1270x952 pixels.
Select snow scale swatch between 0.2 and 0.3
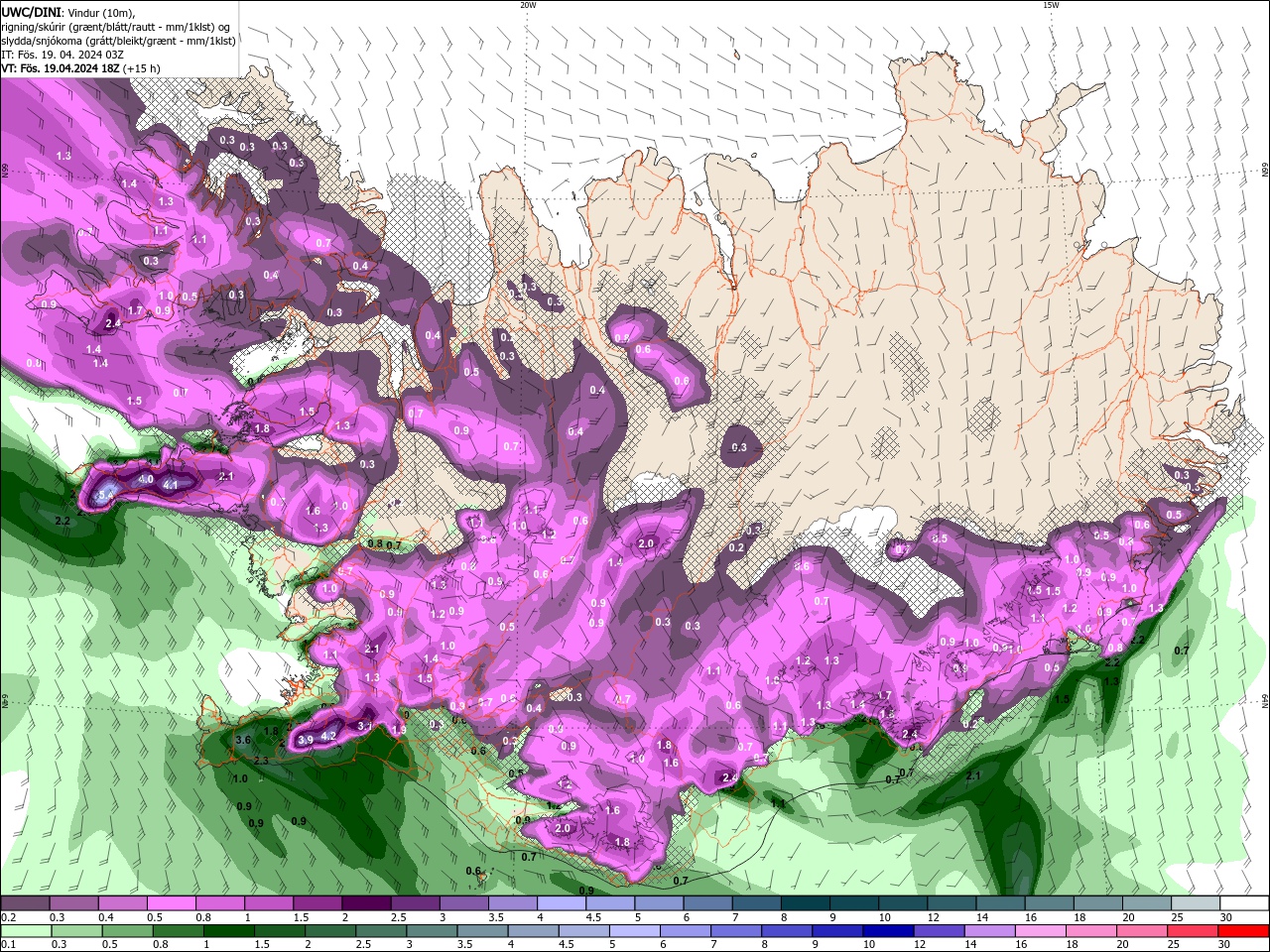pyautogui.click(x=25, y=903)
